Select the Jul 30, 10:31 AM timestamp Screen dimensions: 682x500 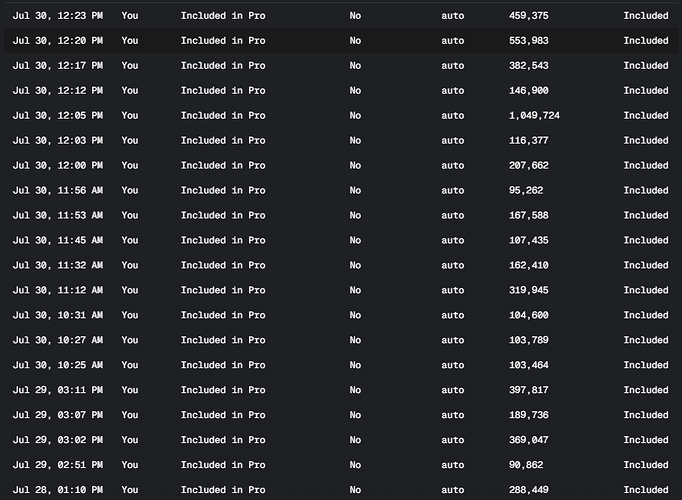[x=57, y=316]
